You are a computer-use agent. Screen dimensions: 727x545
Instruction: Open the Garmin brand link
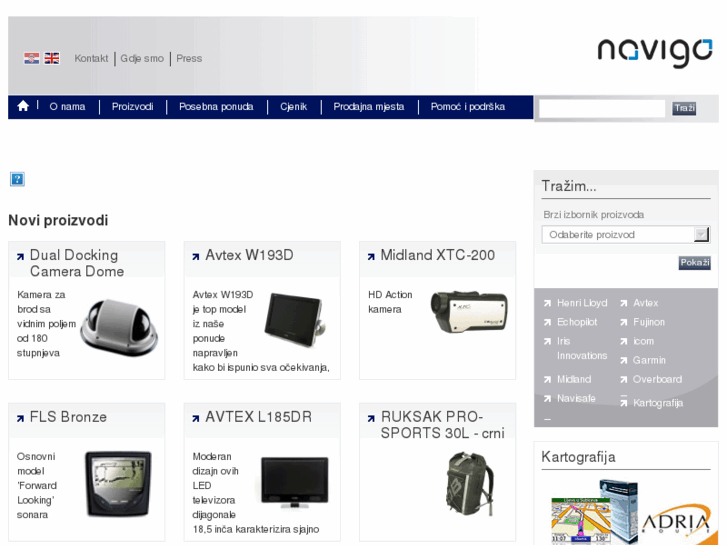[649, 360]
